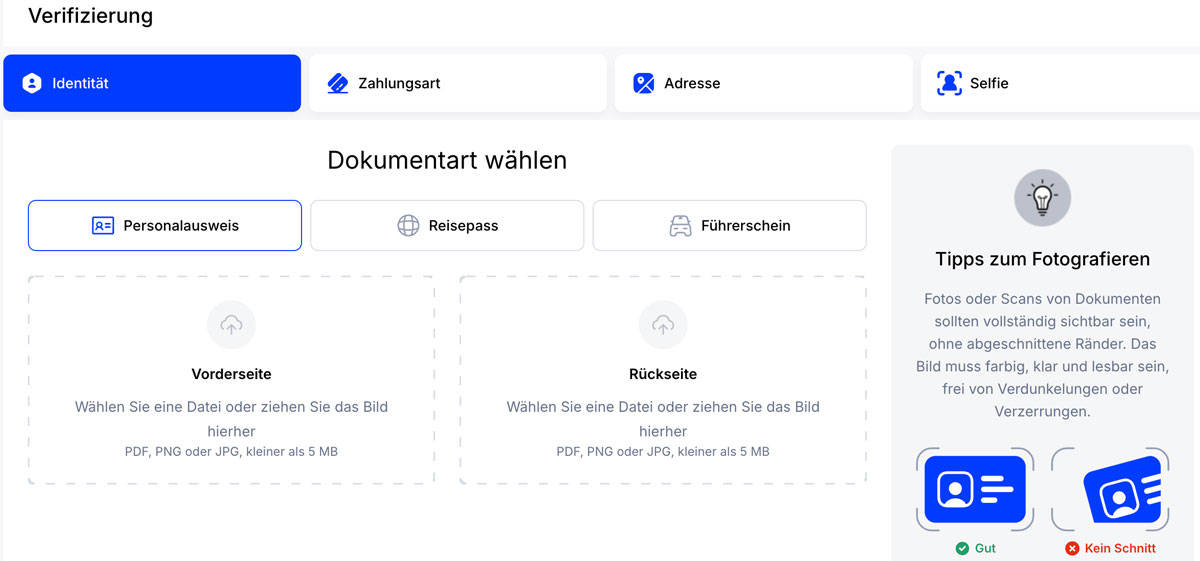Click the Vorderseite upload cloud icon
This screenshot has height=561, width=1200.
pos(231,325)
